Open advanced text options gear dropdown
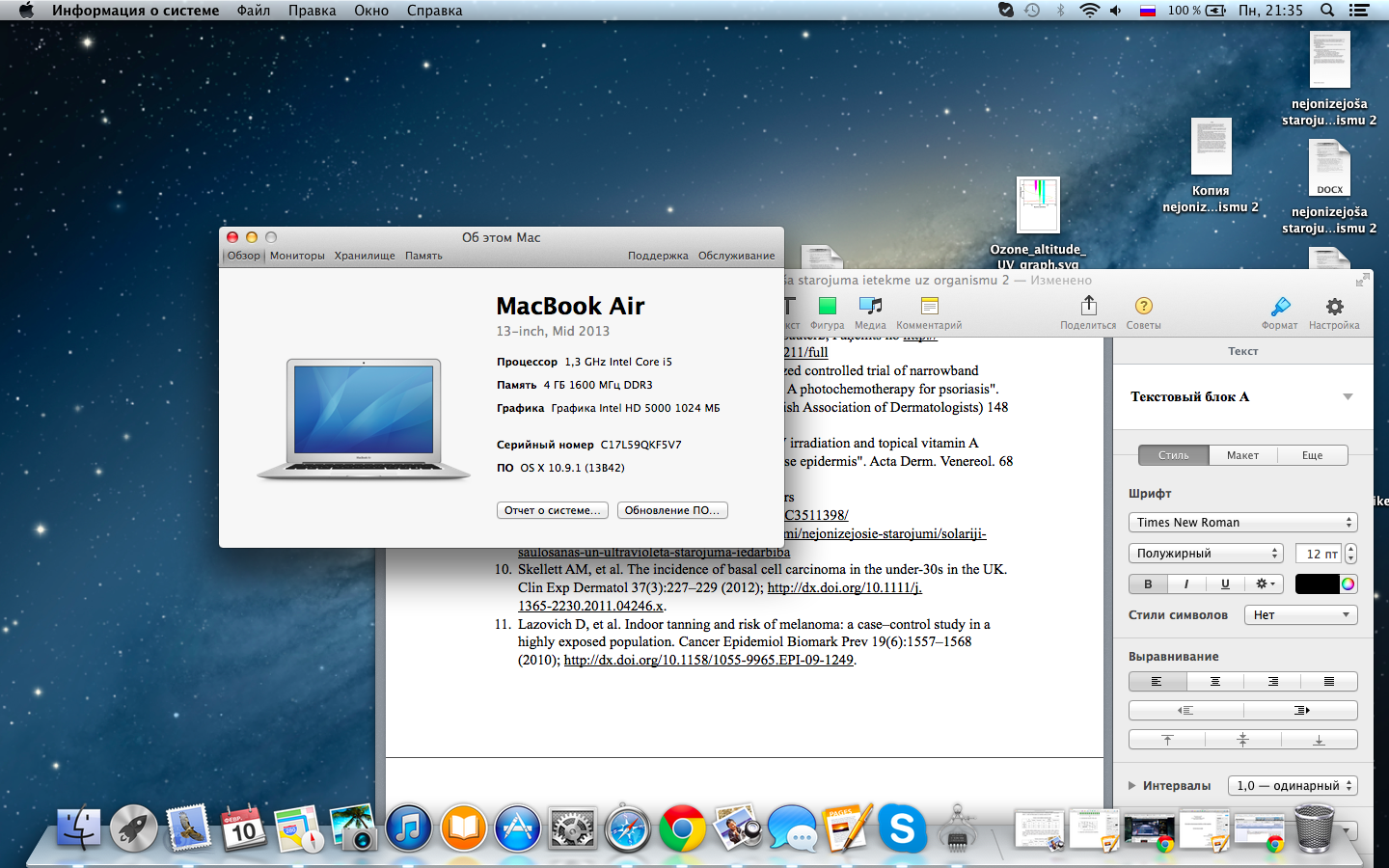The height and width of the screenshot is (868, 1389). 1265,583
